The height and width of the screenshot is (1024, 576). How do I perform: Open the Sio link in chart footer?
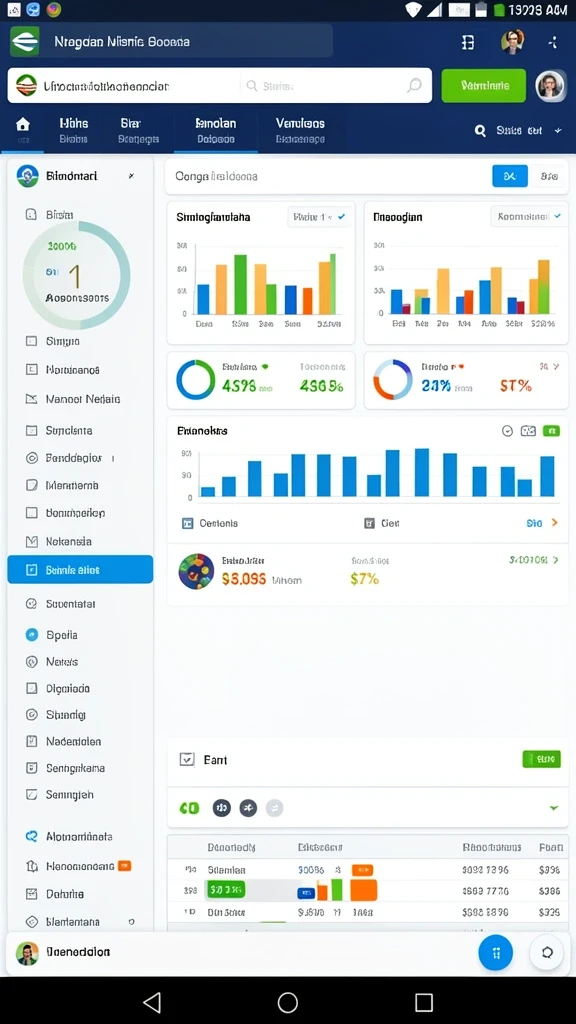coord(534,523)
